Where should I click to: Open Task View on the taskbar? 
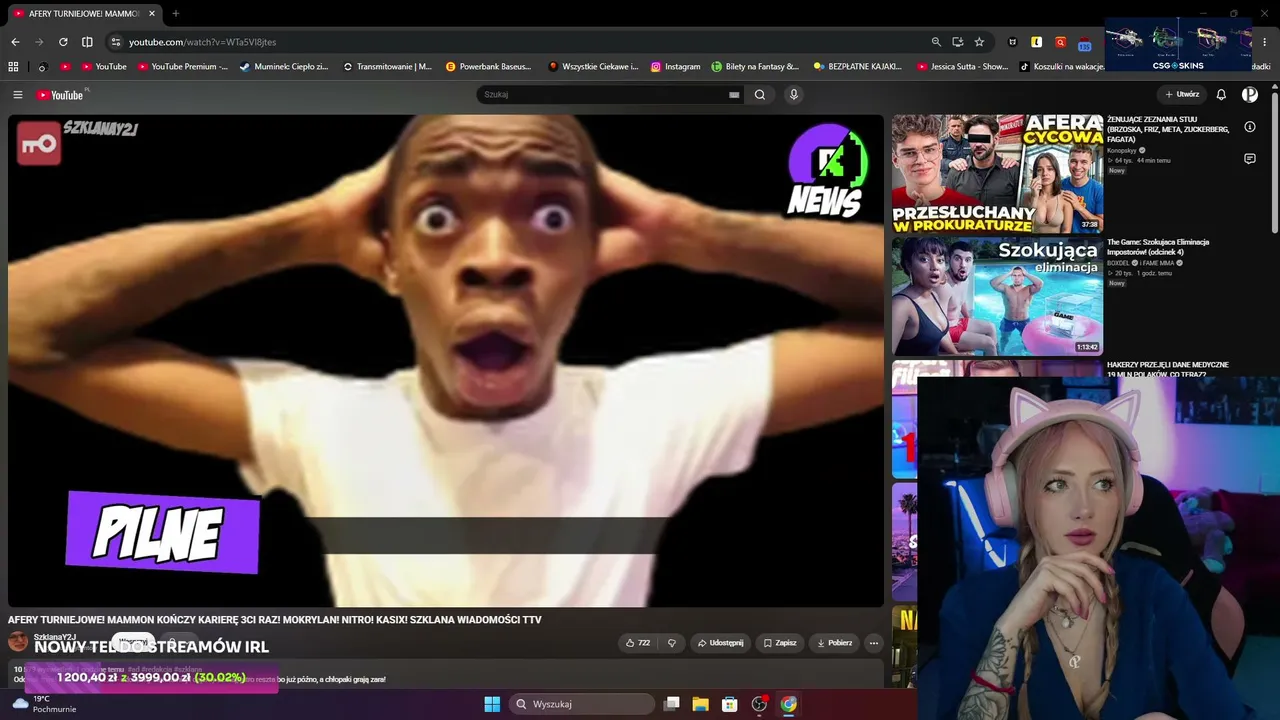(x=672, y=704)
